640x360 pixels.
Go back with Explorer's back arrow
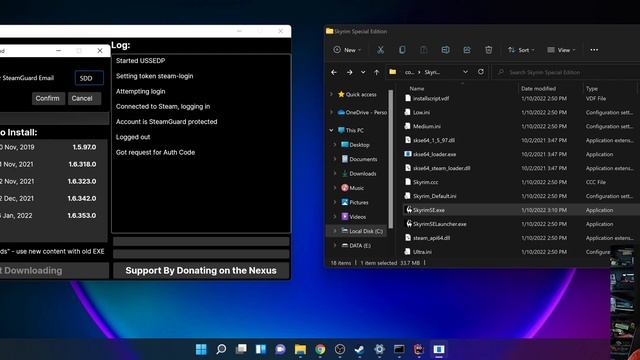pyautogui.click(x=334, y=72)
